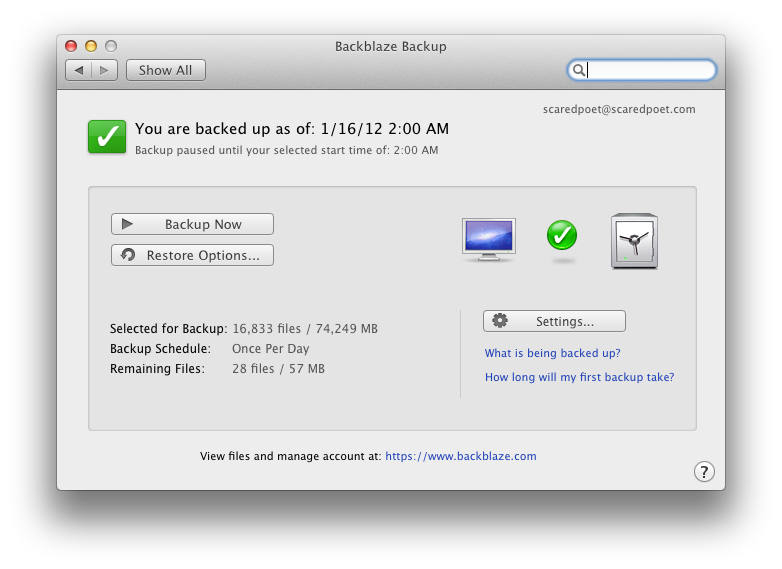Click the account email scaredpoet@scaredpoet.com
Viewport: 782px width, 569px height.
(619, 109)
